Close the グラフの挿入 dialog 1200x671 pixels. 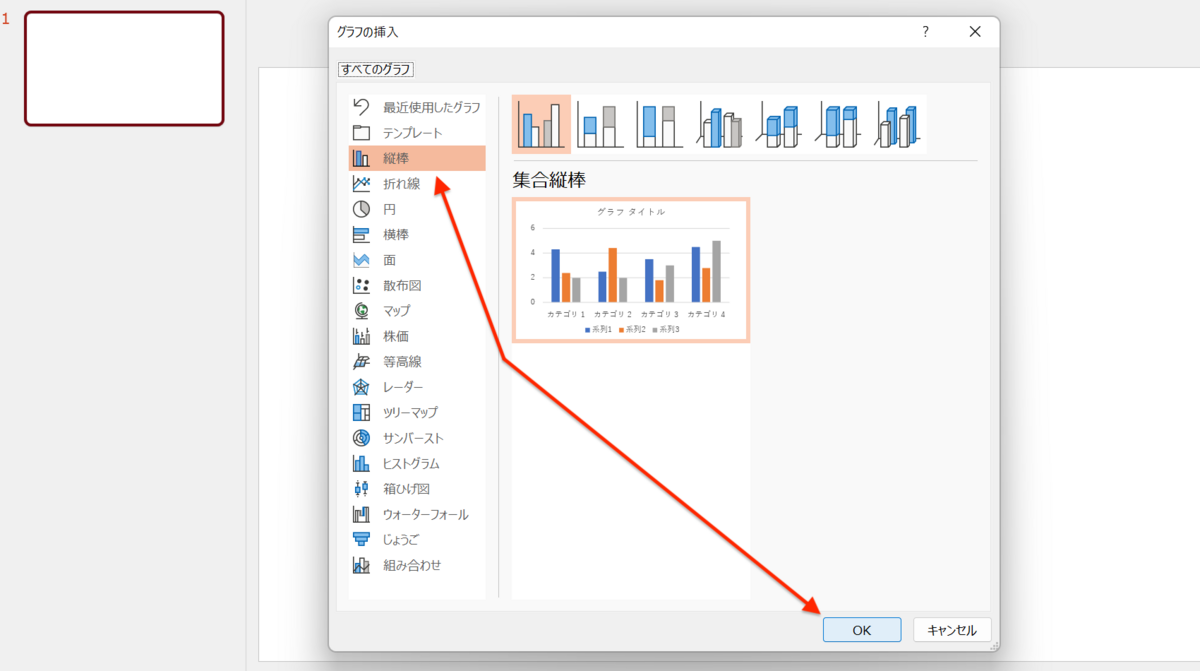coord(975,32)
